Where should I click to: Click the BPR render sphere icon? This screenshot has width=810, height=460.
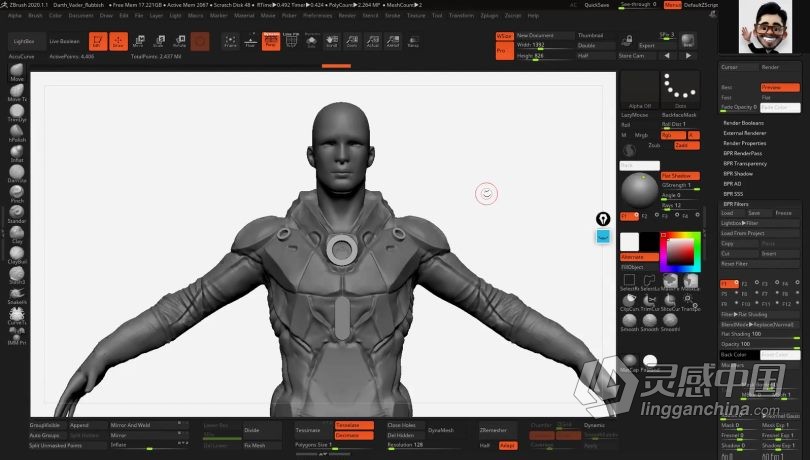point(688,41)
